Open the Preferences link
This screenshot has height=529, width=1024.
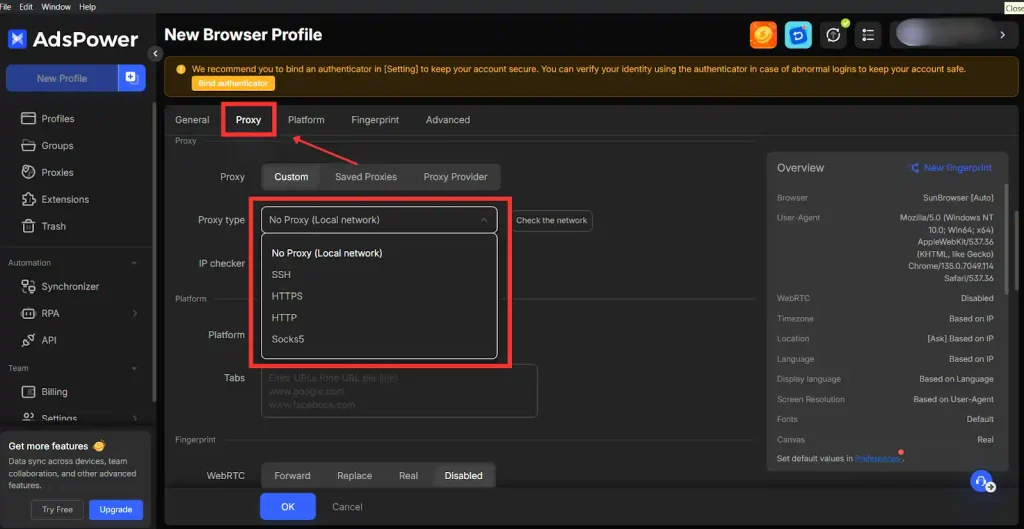(x=878, y=458)
